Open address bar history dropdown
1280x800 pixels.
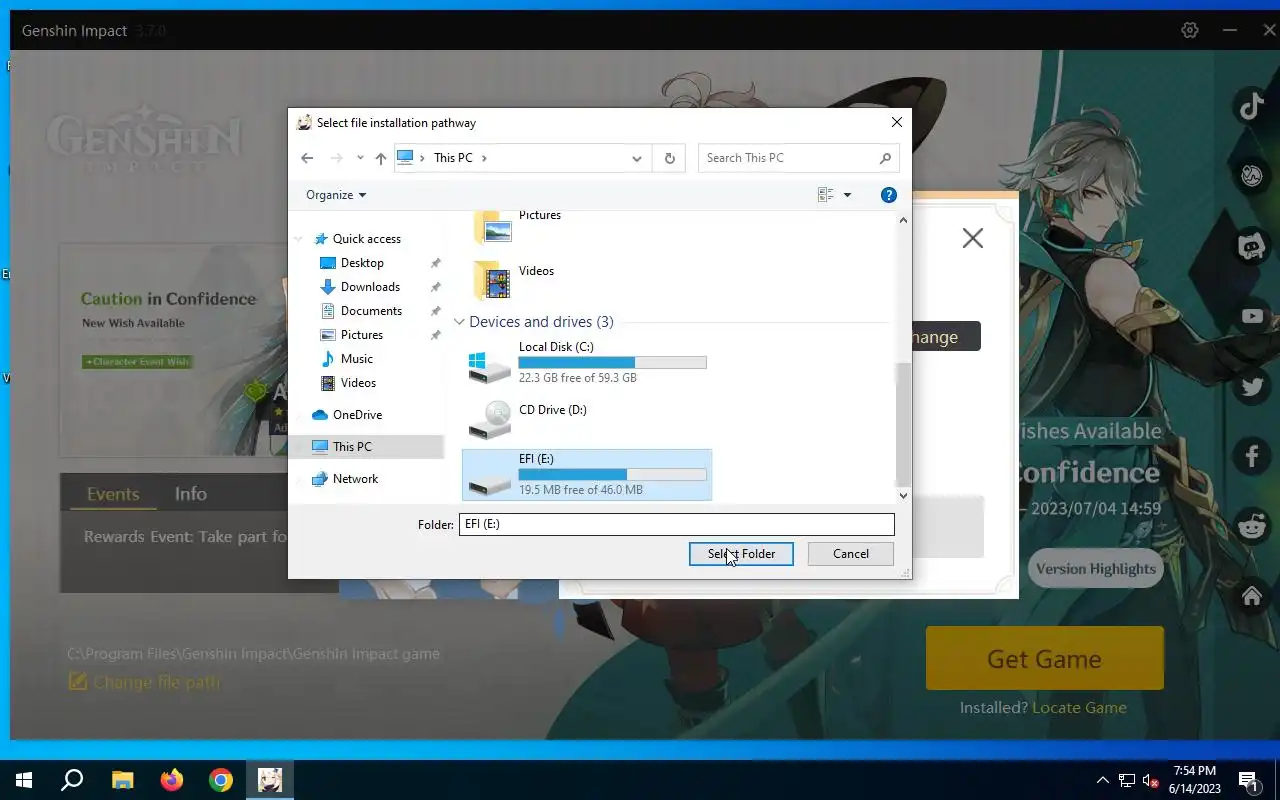pos(637,158)
